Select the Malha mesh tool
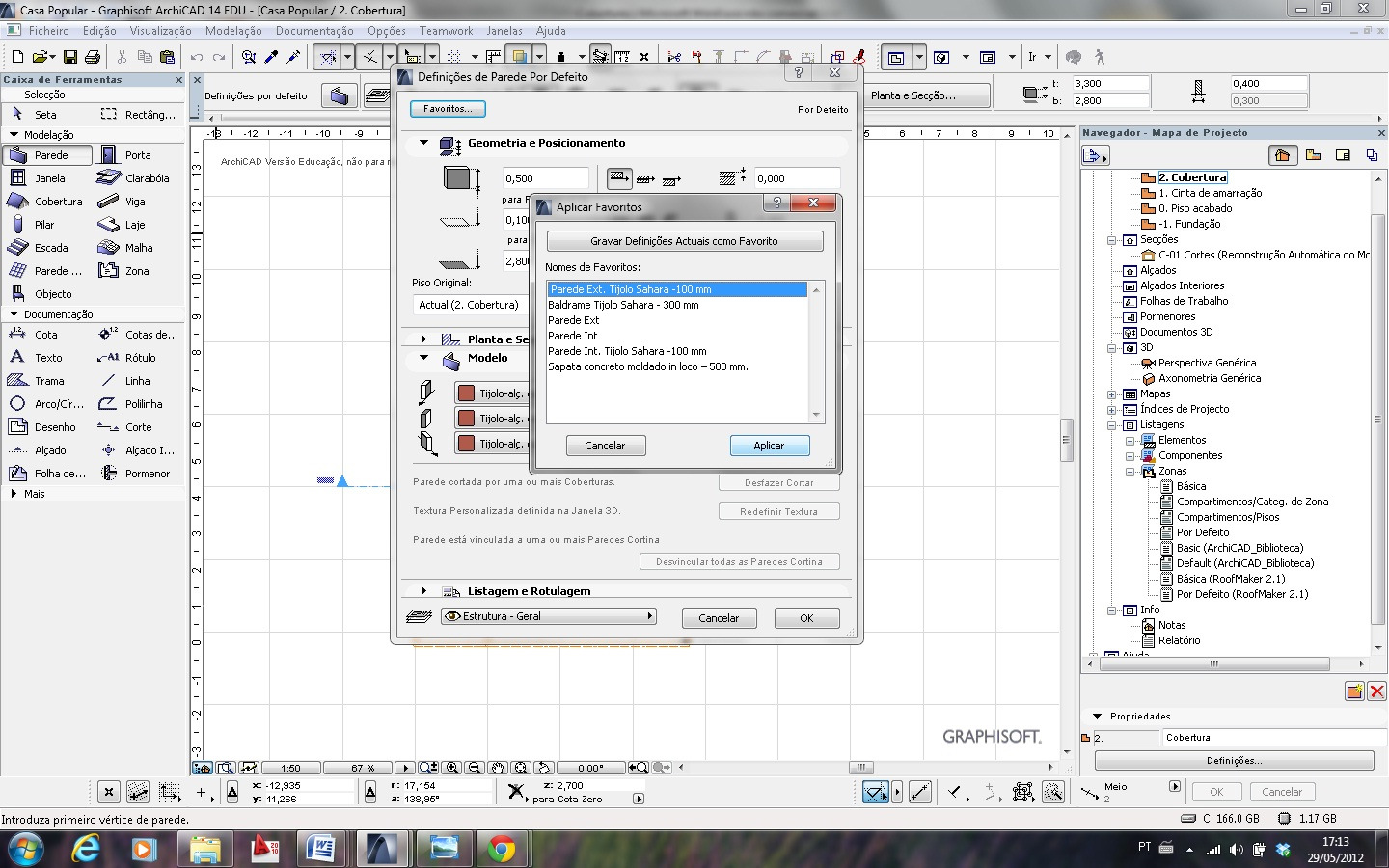Viewport: 1389px width, 868px height. click(x=138, y=248)
